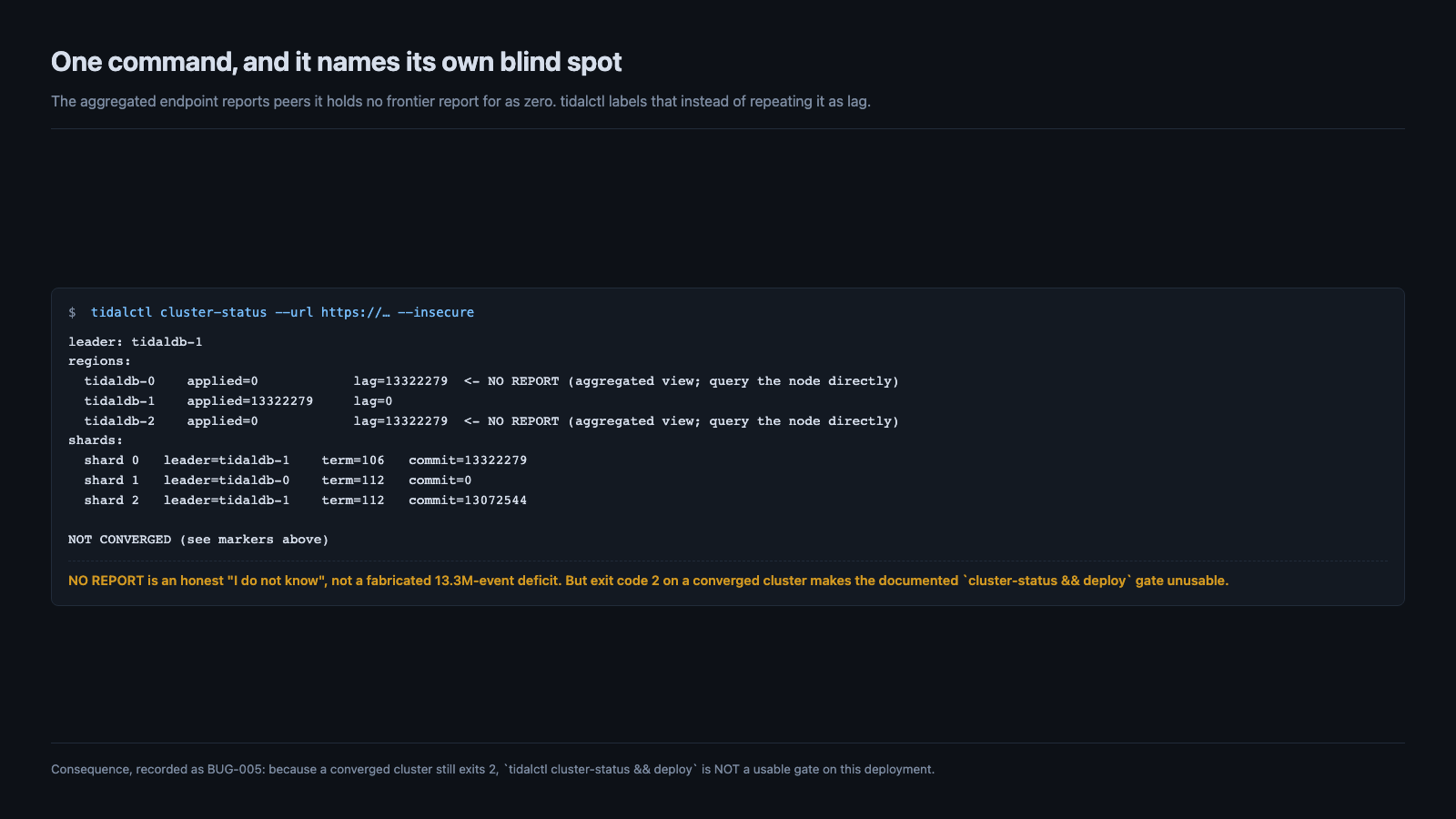
Task: Click the 'shards:' heading line
Action: 96,440
